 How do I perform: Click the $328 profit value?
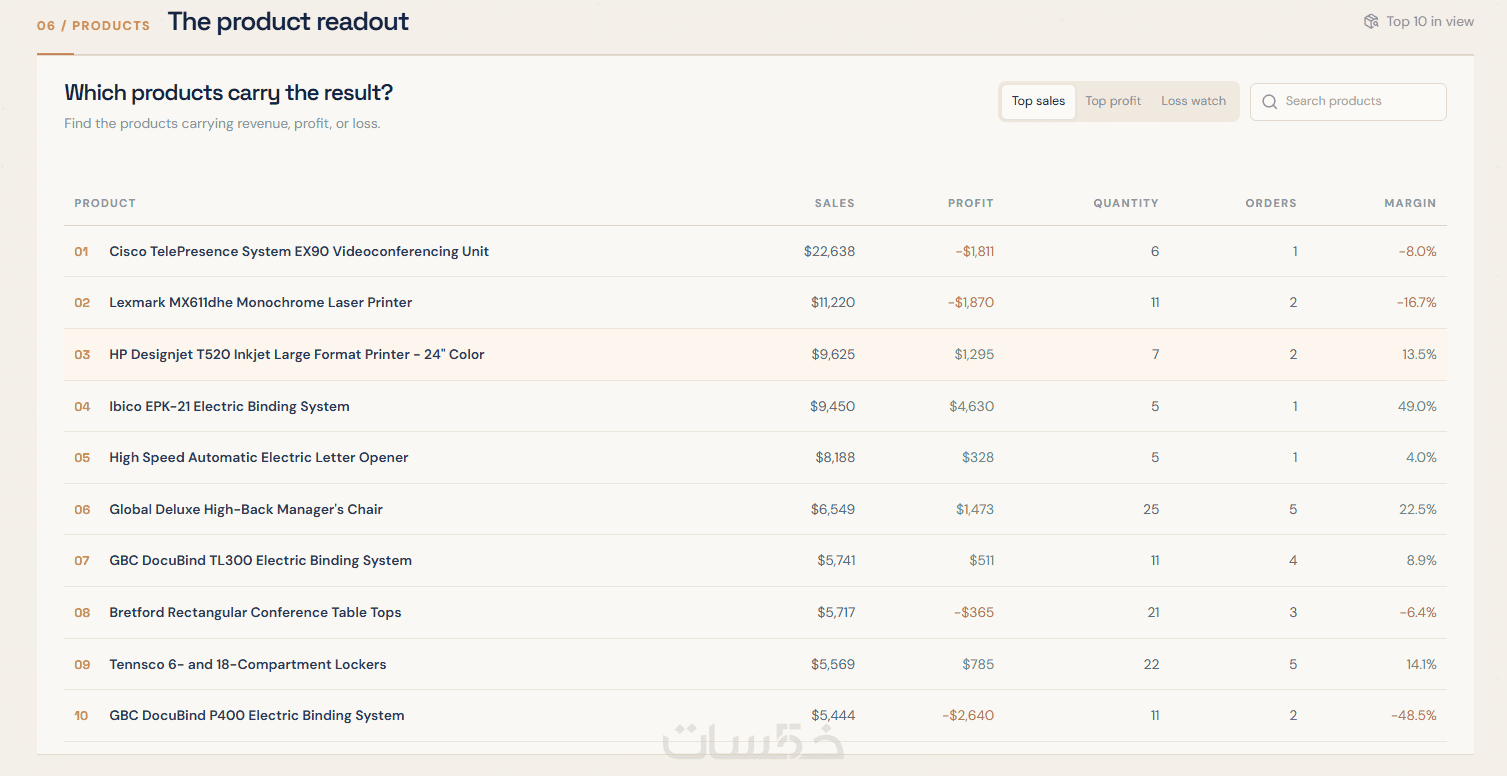(x=978, y=458)
